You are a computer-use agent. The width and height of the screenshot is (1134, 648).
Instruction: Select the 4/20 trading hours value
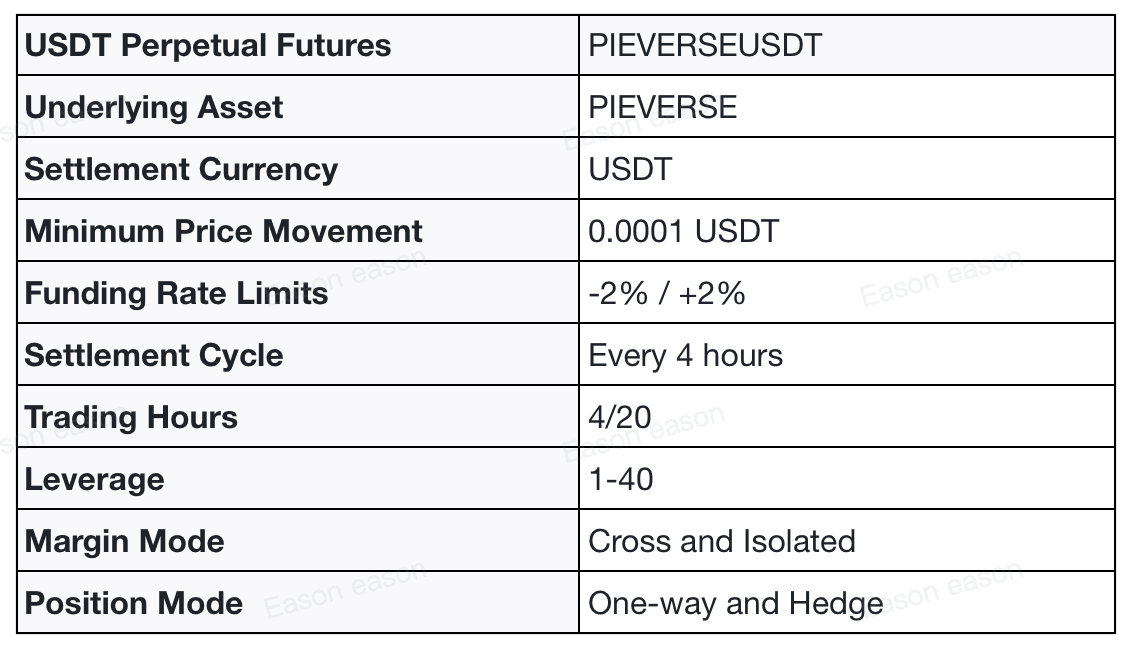(x=620, y=418)
